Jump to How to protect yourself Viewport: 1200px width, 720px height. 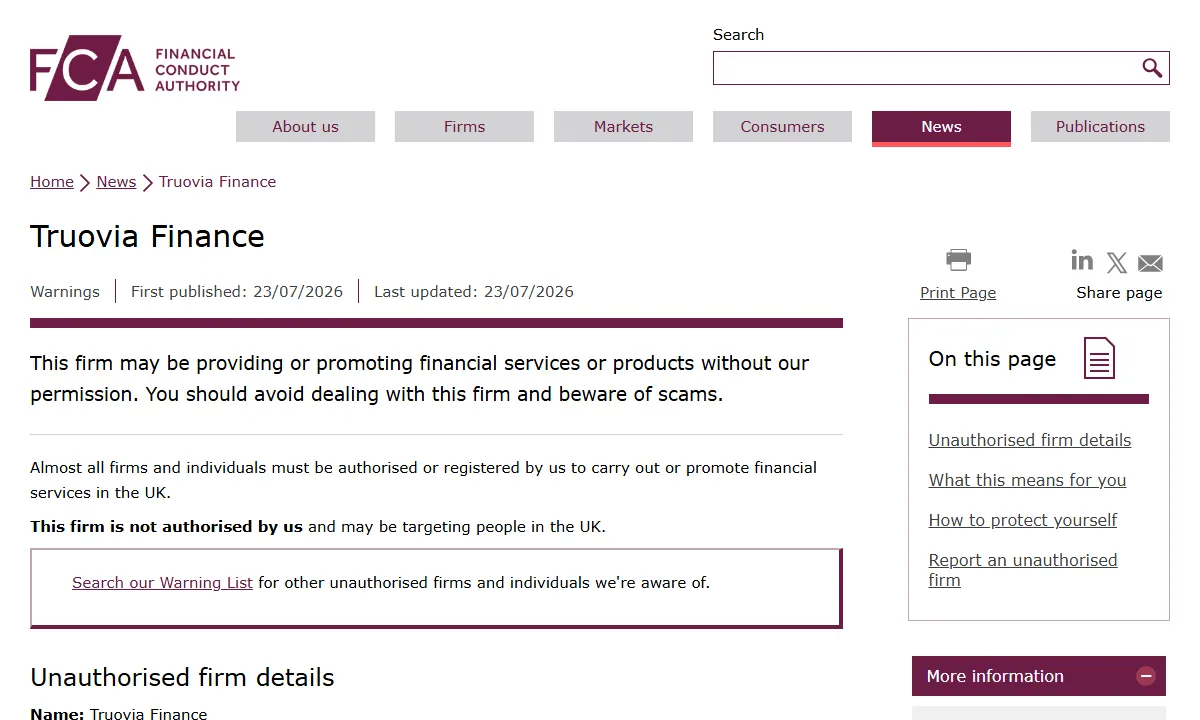click(x=1023, y=520)
